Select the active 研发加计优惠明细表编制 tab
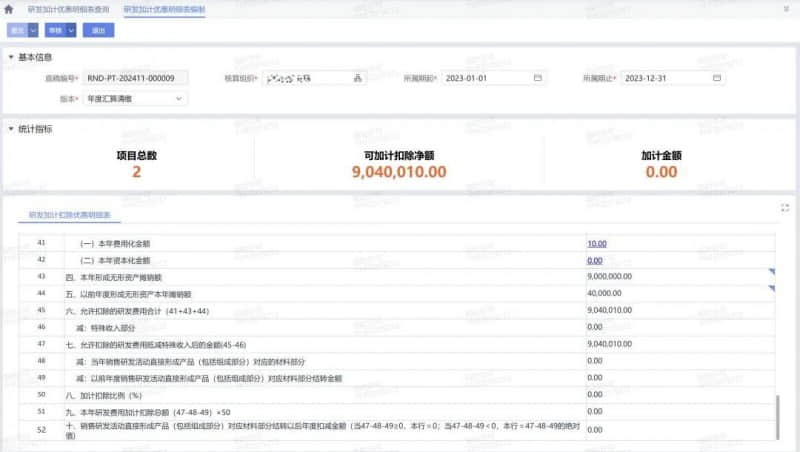Screen dimensions: 800x452 [164, 9]
